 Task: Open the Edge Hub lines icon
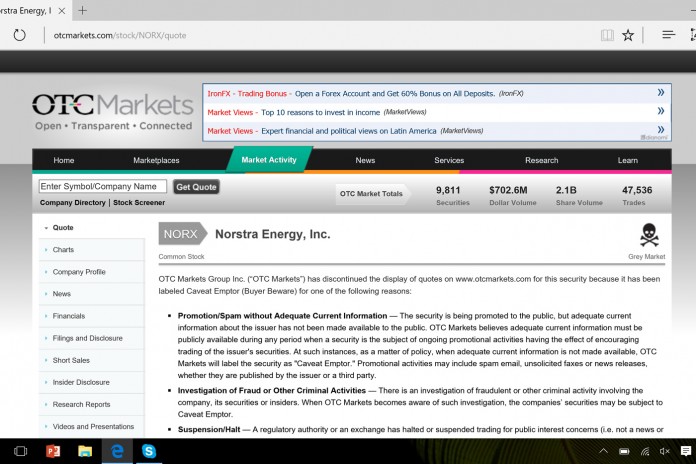[x=668, y=35]
